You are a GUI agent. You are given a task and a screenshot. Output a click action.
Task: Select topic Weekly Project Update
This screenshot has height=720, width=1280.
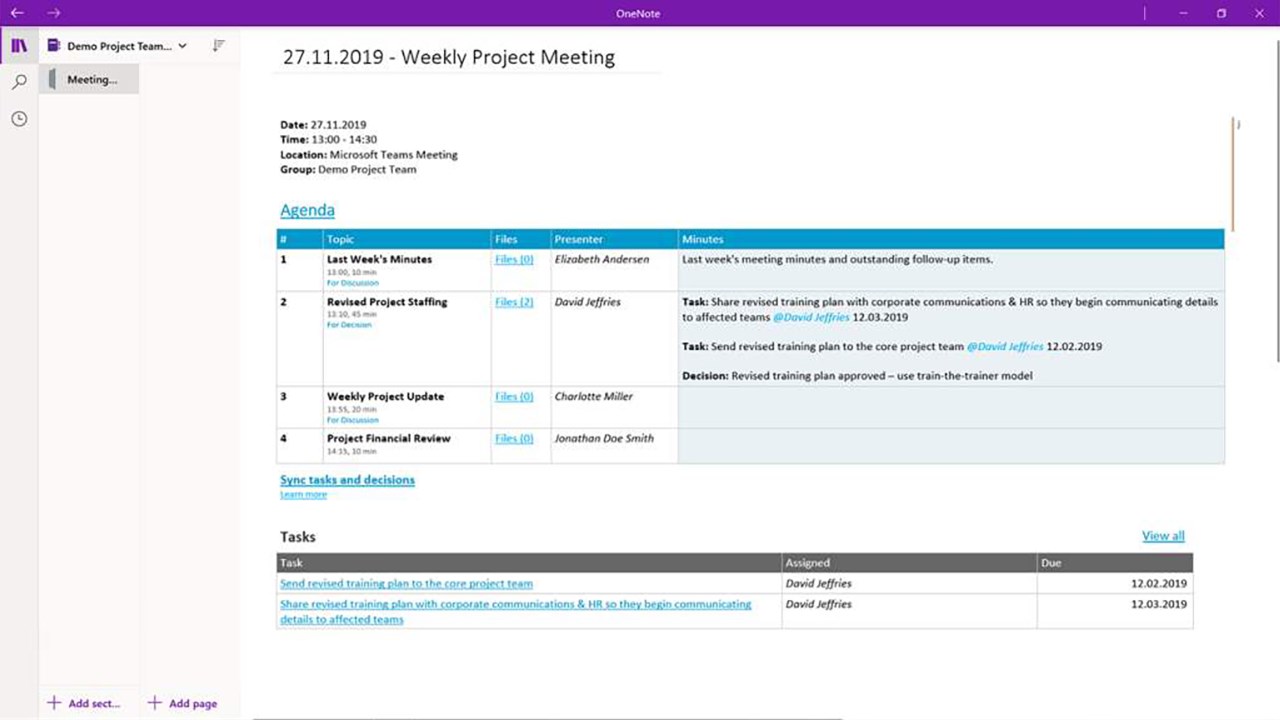coord(385,397)
